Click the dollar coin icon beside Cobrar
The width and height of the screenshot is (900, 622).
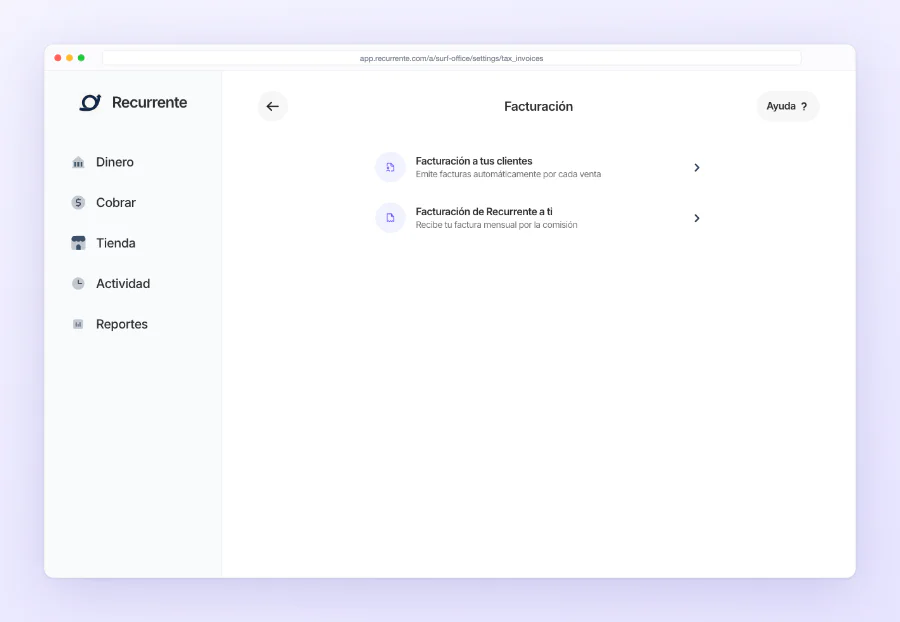(79, 203)
